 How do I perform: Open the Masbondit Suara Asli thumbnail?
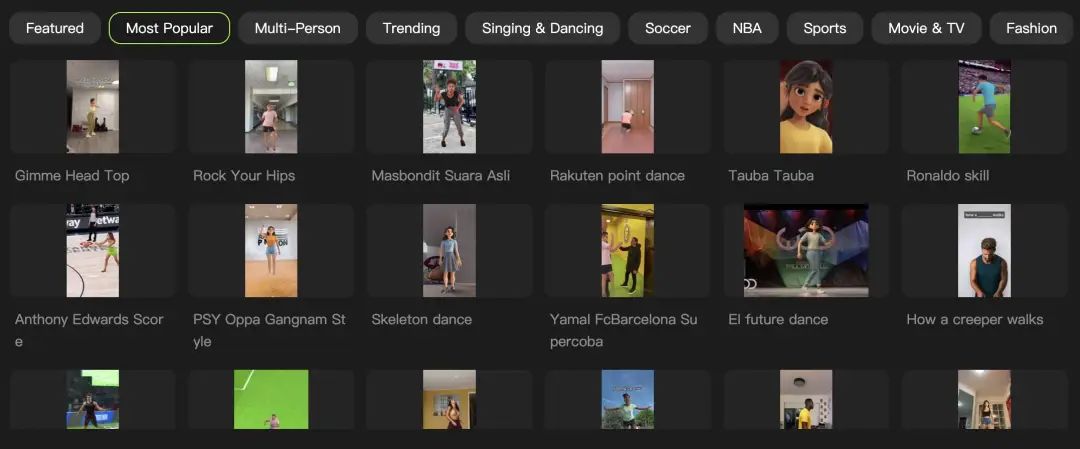tap(449, 107)
